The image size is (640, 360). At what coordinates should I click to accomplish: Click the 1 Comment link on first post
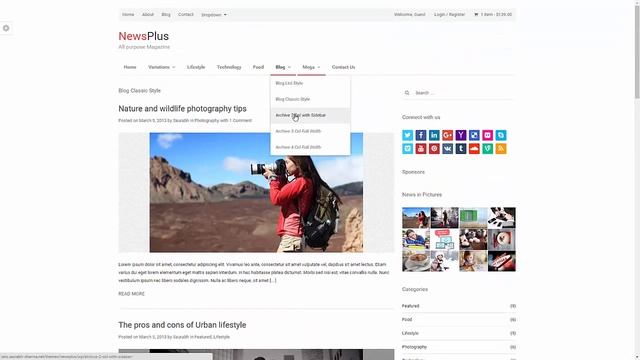pyautogui.click(x=240, y=120)
